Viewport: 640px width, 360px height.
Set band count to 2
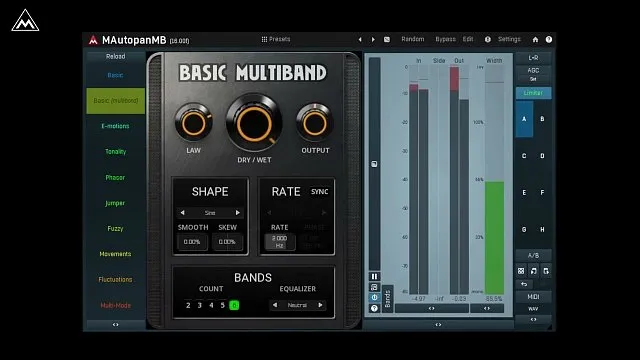(x=188, y=305)
